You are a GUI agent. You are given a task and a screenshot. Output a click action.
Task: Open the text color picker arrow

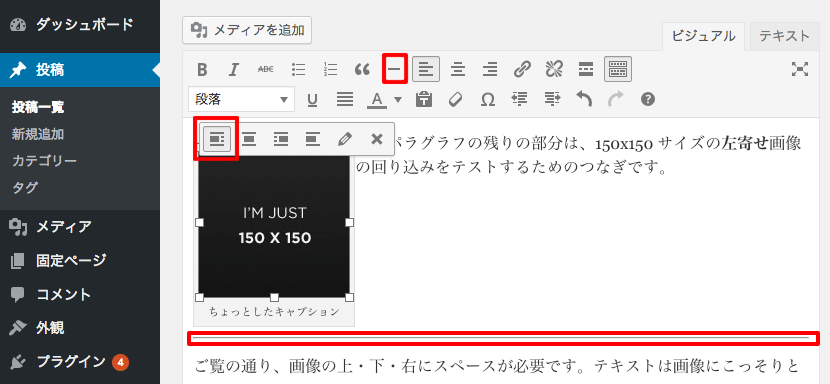(398, 99)
